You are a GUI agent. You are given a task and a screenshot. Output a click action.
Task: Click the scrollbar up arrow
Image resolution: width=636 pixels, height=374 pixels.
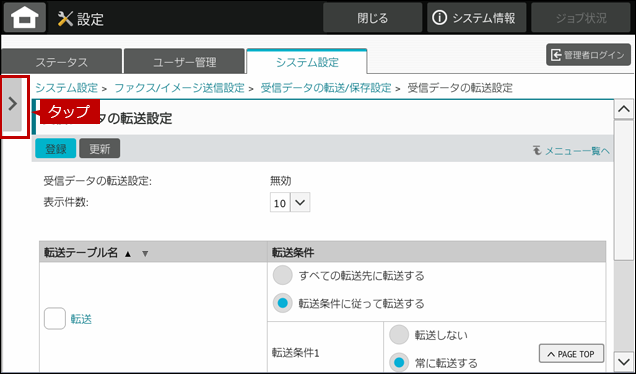[623, 109]
